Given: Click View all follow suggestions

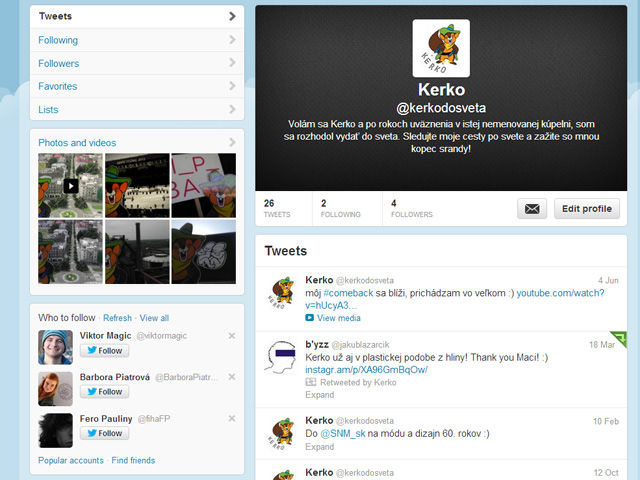Looking at the screenshot, I should coord(154,318).
